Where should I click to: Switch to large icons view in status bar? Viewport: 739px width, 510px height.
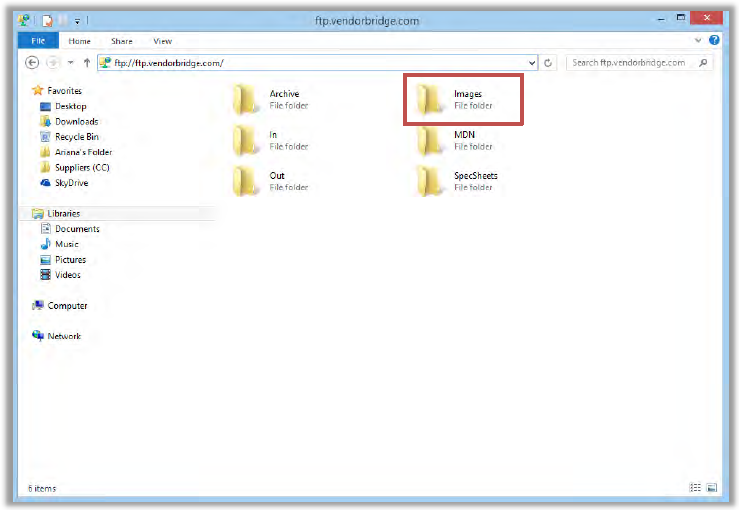(x=712, y=487)
